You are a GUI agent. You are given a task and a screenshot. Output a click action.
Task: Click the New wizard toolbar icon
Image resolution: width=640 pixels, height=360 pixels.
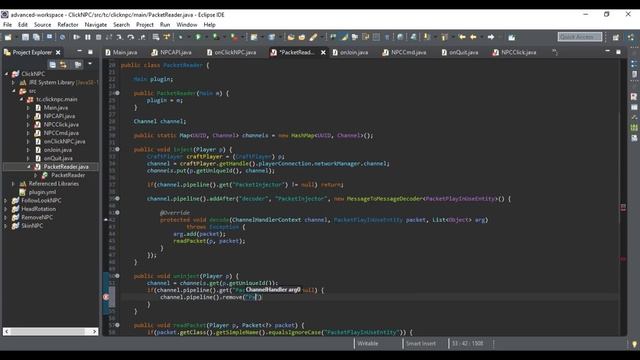8,37
